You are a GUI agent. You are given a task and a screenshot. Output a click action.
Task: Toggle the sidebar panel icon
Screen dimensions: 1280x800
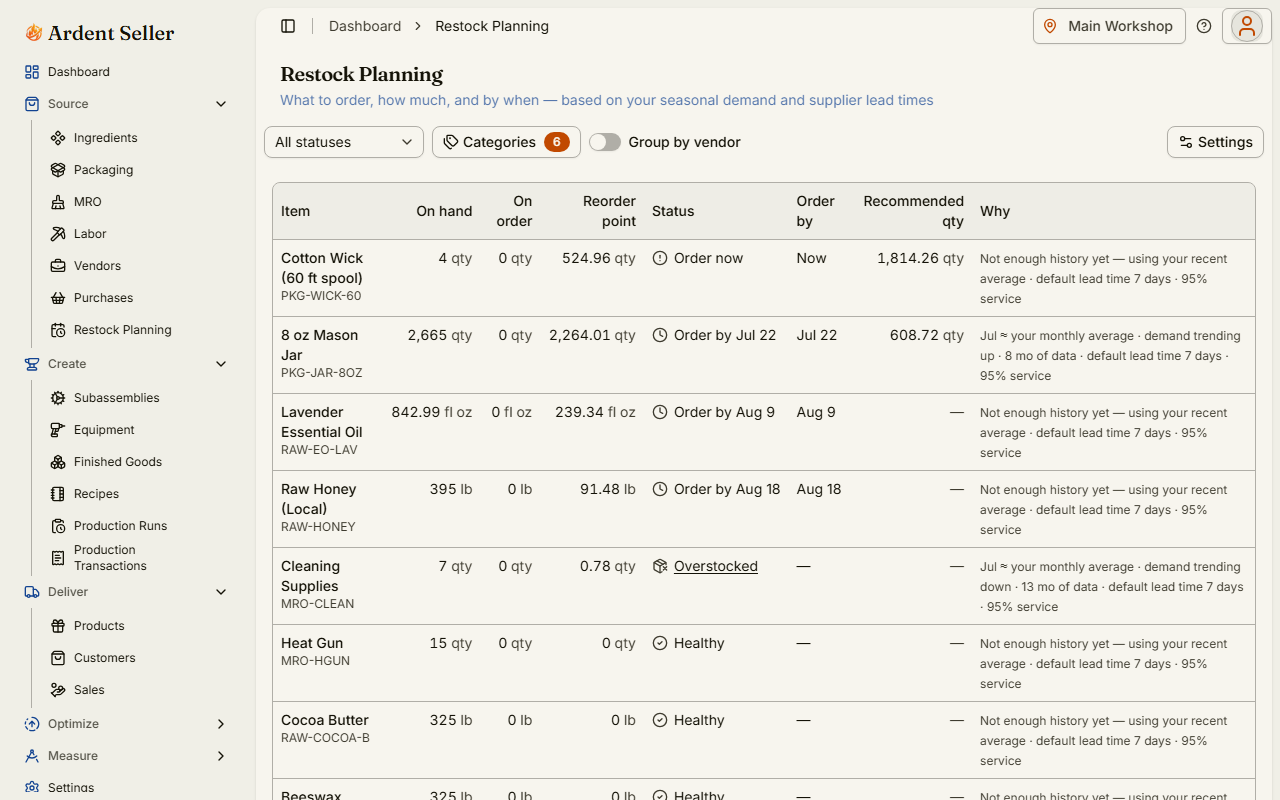click(288, 26)
